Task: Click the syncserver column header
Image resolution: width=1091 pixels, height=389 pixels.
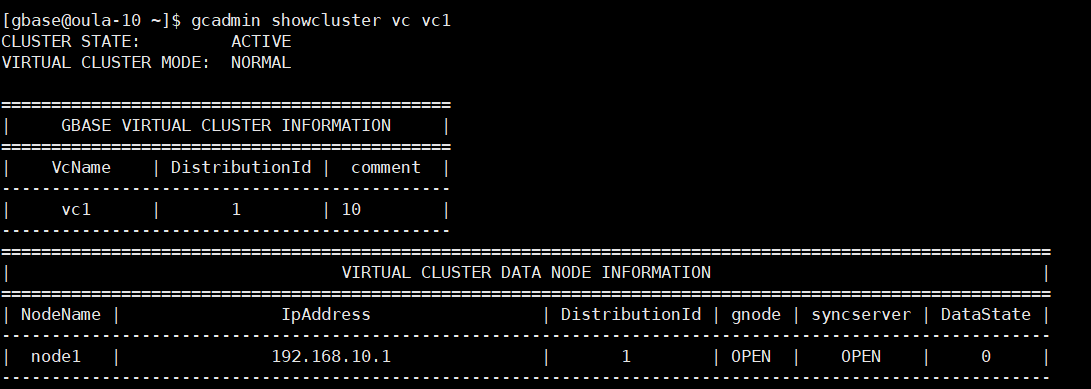Action: coord(861,315)
